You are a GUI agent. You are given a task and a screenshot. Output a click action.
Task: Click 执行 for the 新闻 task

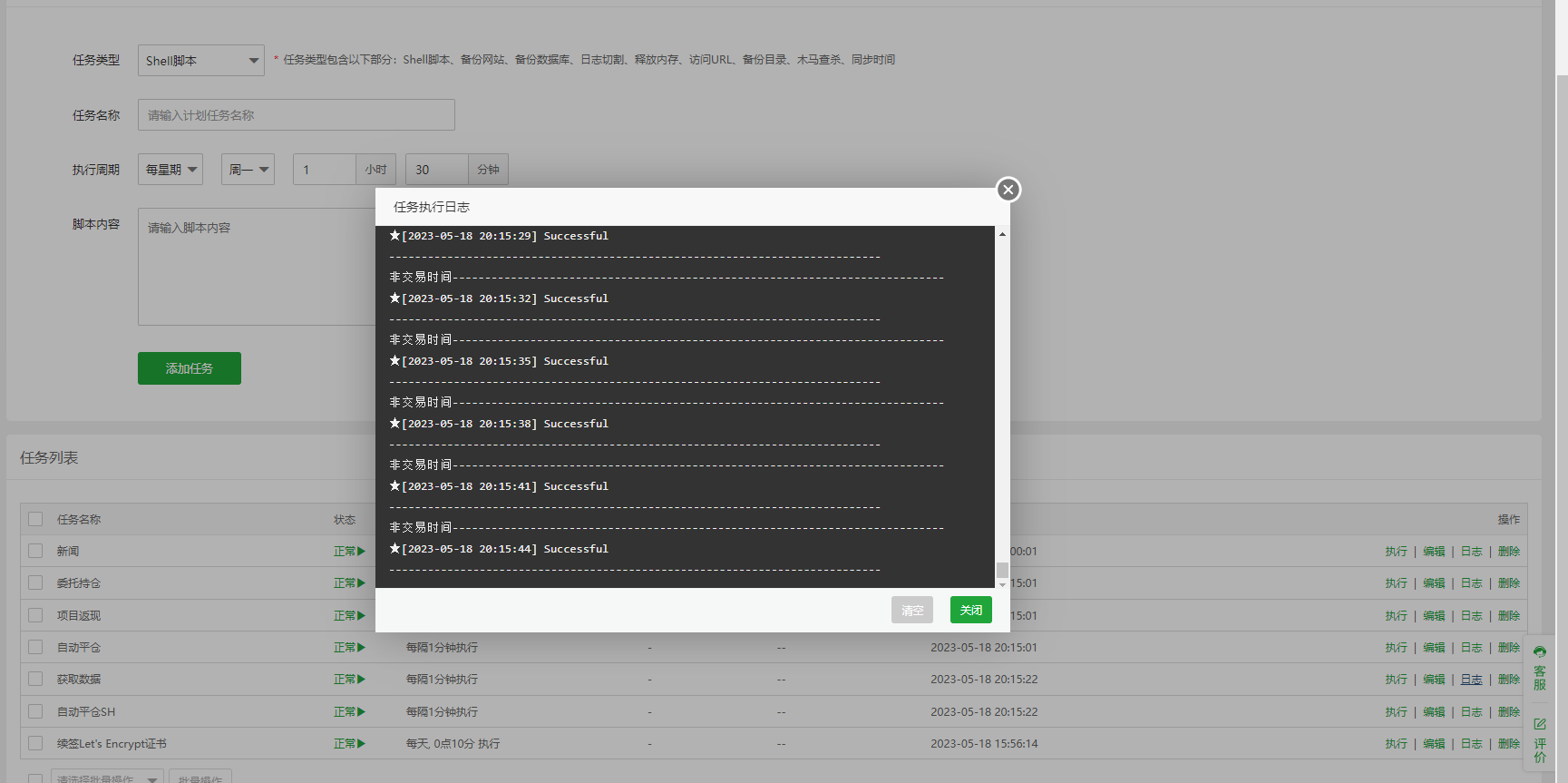(1397, 552)
